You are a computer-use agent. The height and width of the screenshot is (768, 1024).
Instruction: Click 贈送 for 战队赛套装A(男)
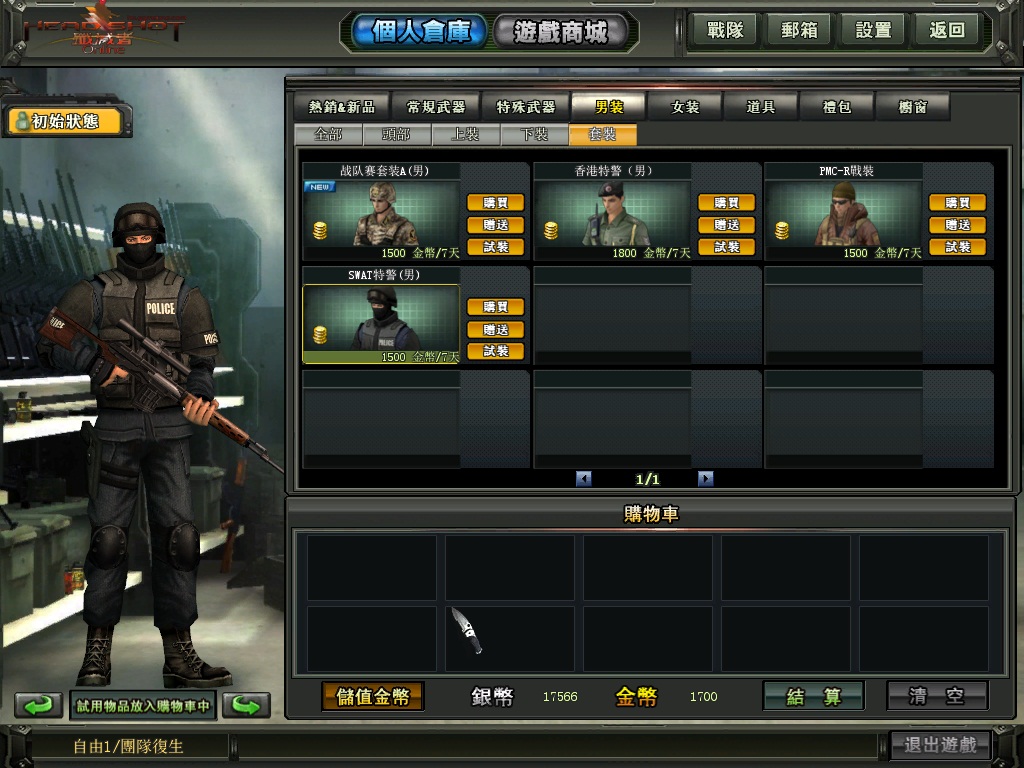(496, 225)
